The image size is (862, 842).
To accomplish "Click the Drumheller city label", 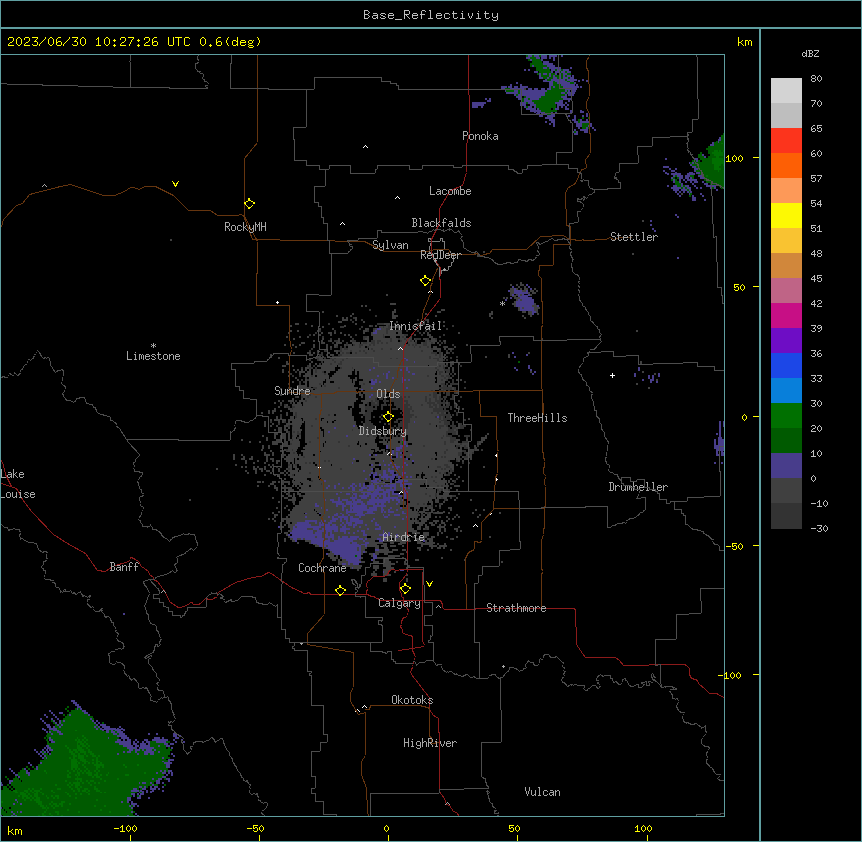I will pyautogui.click(x=638, y=487).
